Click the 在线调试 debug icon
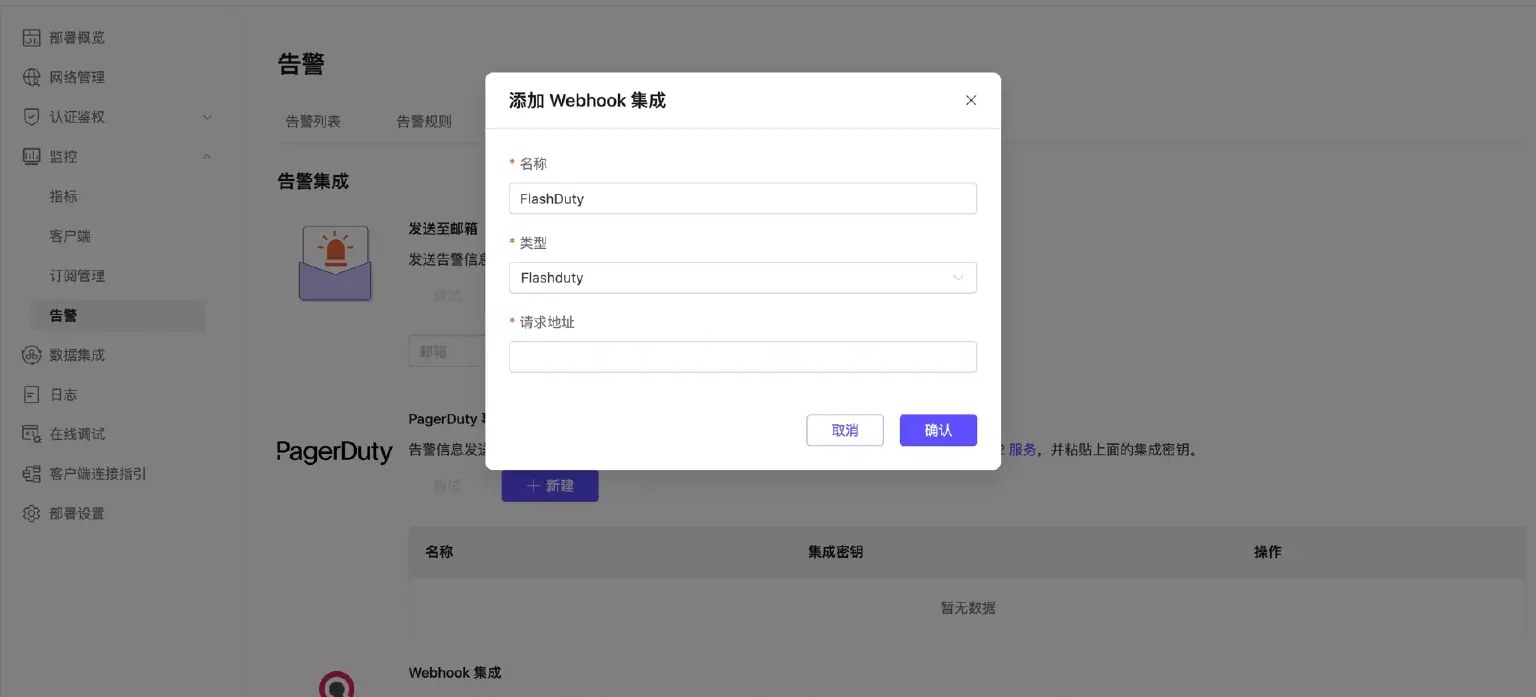1536x697 pixels. 32,434
